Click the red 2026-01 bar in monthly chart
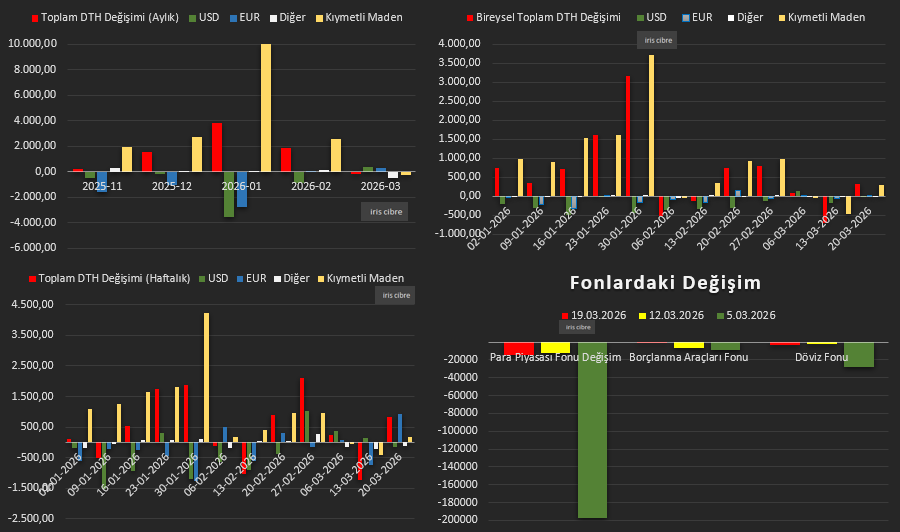900x532 pixels. [x=217, y=147]
